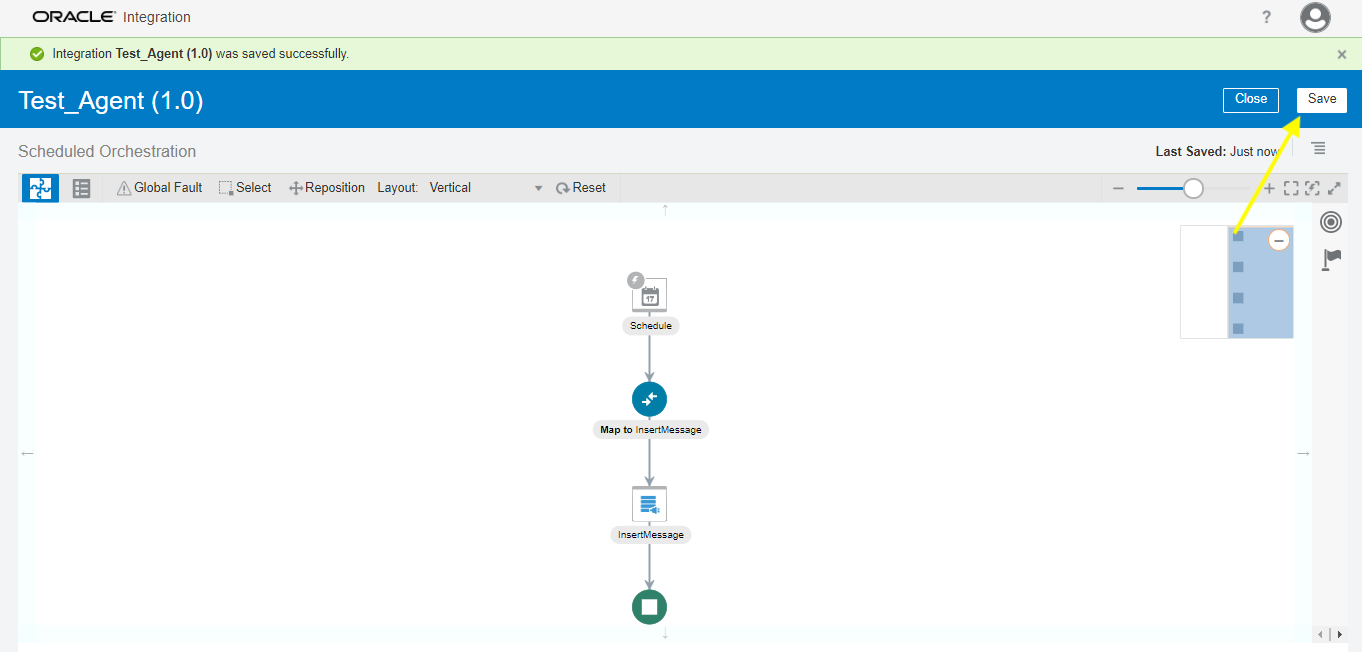Open the tracking flag panel icon
This screenshot has width=1362, height=652.
click(x=1331, y=259)
